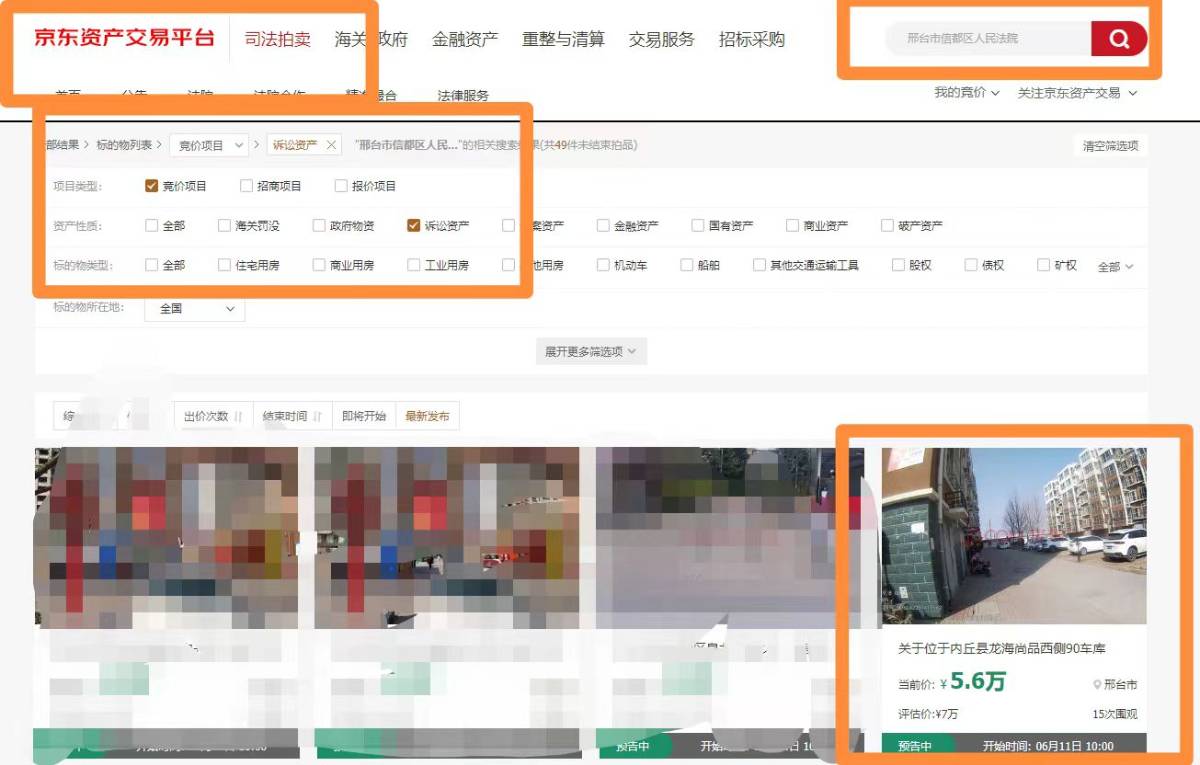The height and width of the screenshot is (765, 1200).
Task: Click 预告中 status on the 龙海尚品 card
Action: [x=914, y=746]
